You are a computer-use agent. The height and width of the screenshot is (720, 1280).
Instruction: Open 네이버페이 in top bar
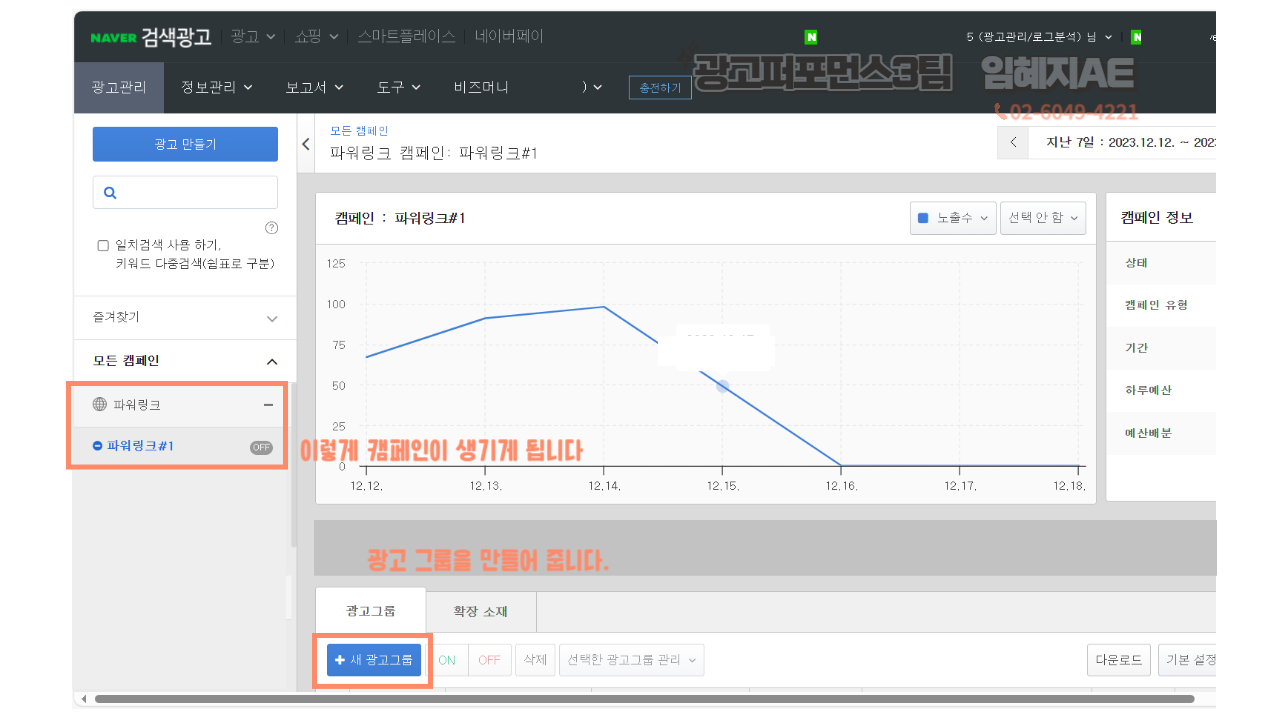(509, 37)
